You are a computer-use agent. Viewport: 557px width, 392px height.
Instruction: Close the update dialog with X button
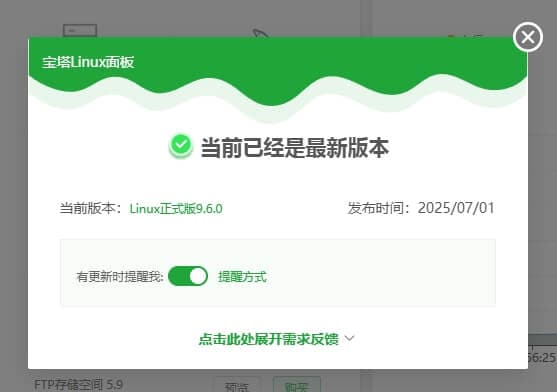point(528,37)
